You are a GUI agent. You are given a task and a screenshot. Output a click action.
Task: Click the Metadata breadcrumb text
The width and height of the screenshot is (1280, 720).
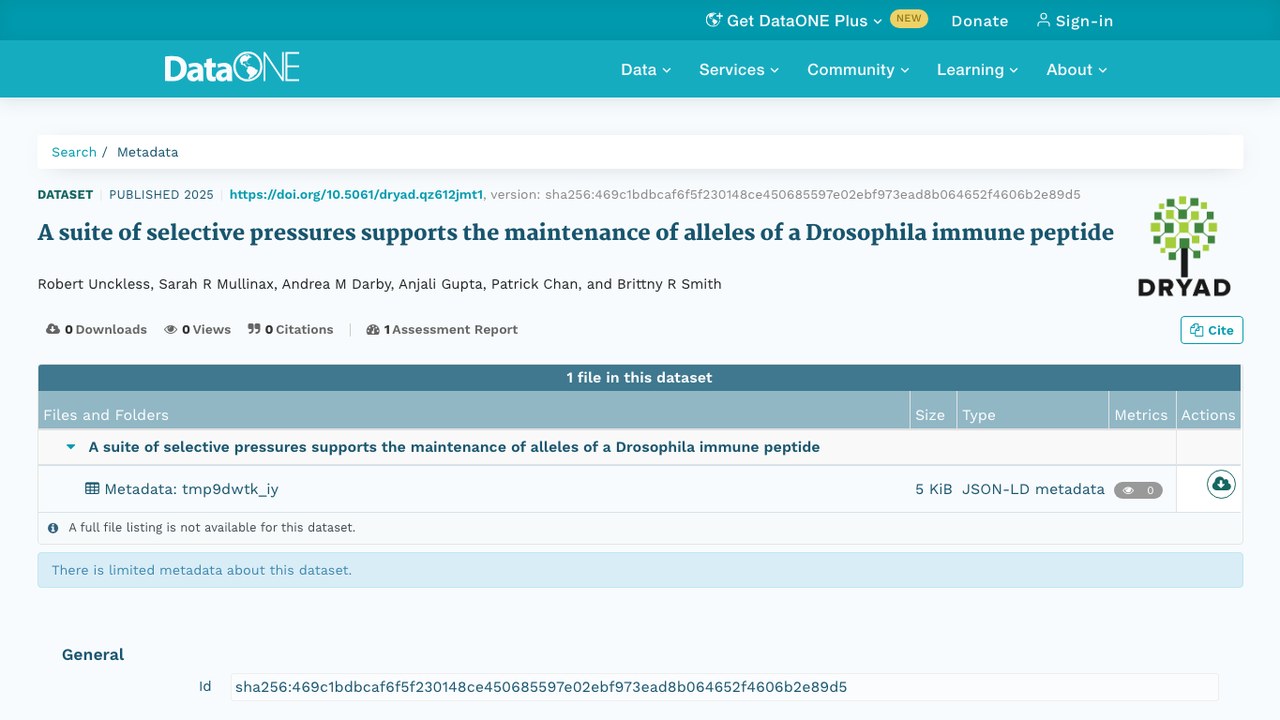[147, 152]
